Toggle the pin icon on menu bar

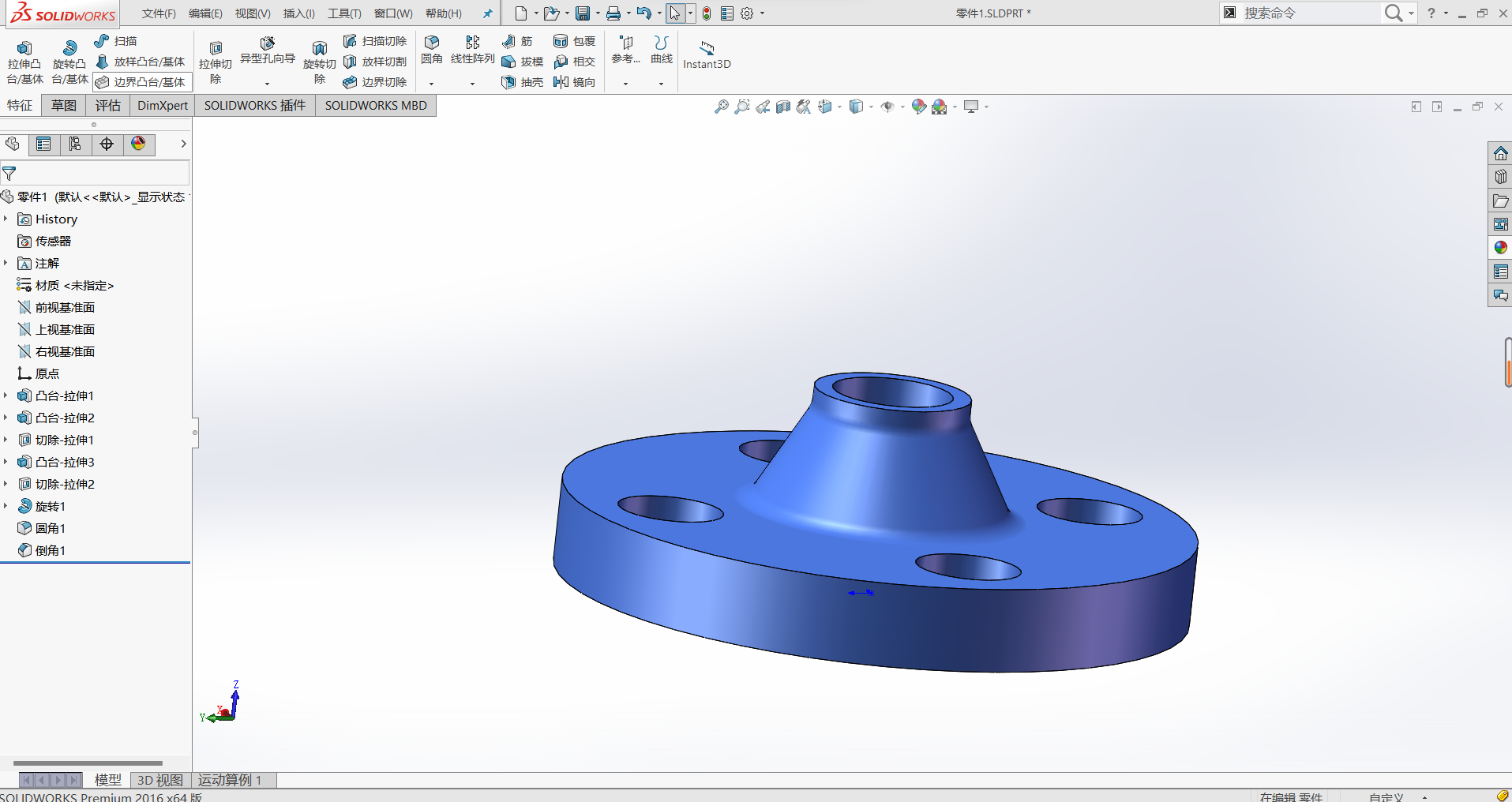(487, 13)
